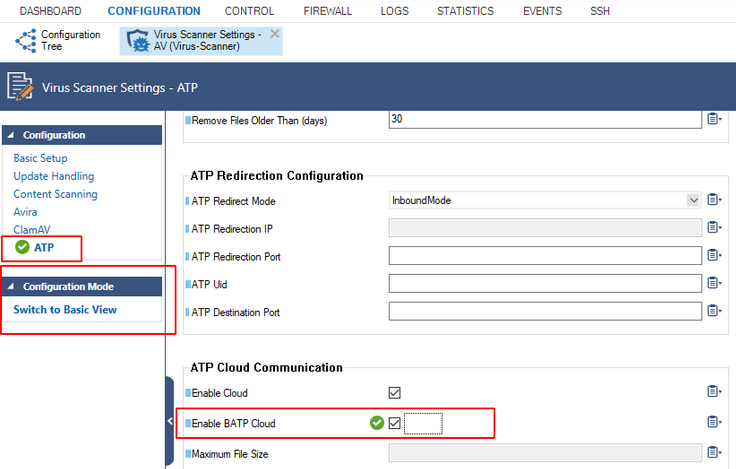Collapse the left sidebar with the arrow handle

[x=170, y=421]
